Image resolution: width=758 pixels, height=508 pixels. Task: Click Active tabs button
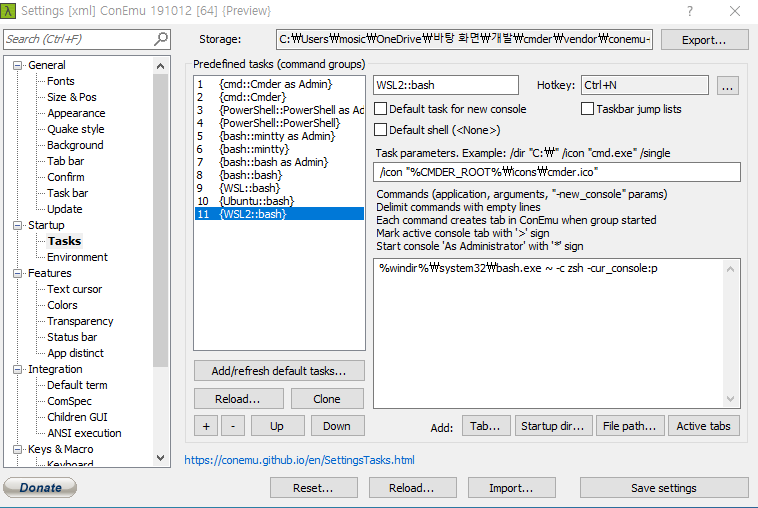(704, 426)
